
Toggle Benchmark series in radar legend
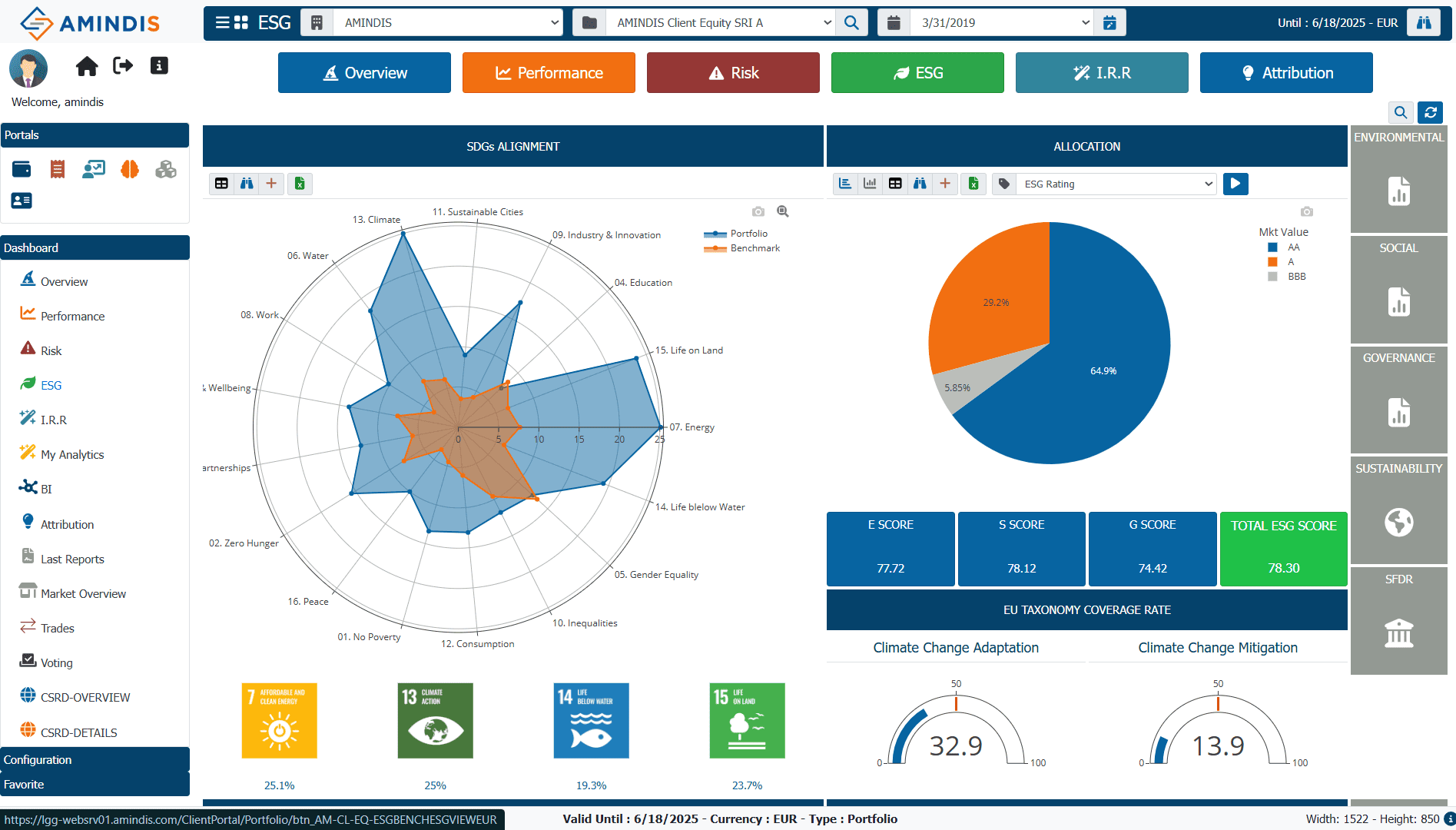click(x=741, y=248)
